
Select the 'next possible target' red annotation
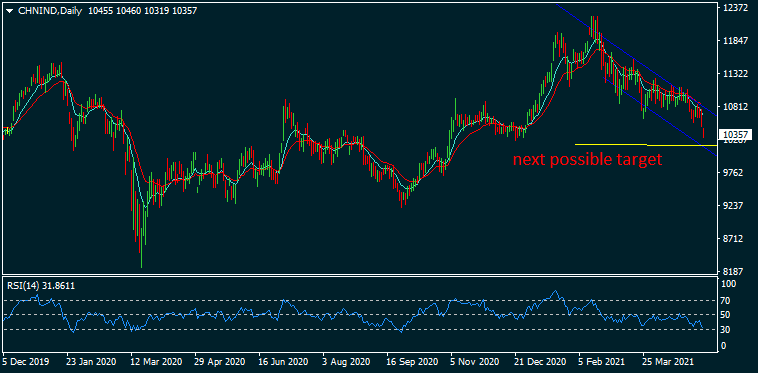587,160
